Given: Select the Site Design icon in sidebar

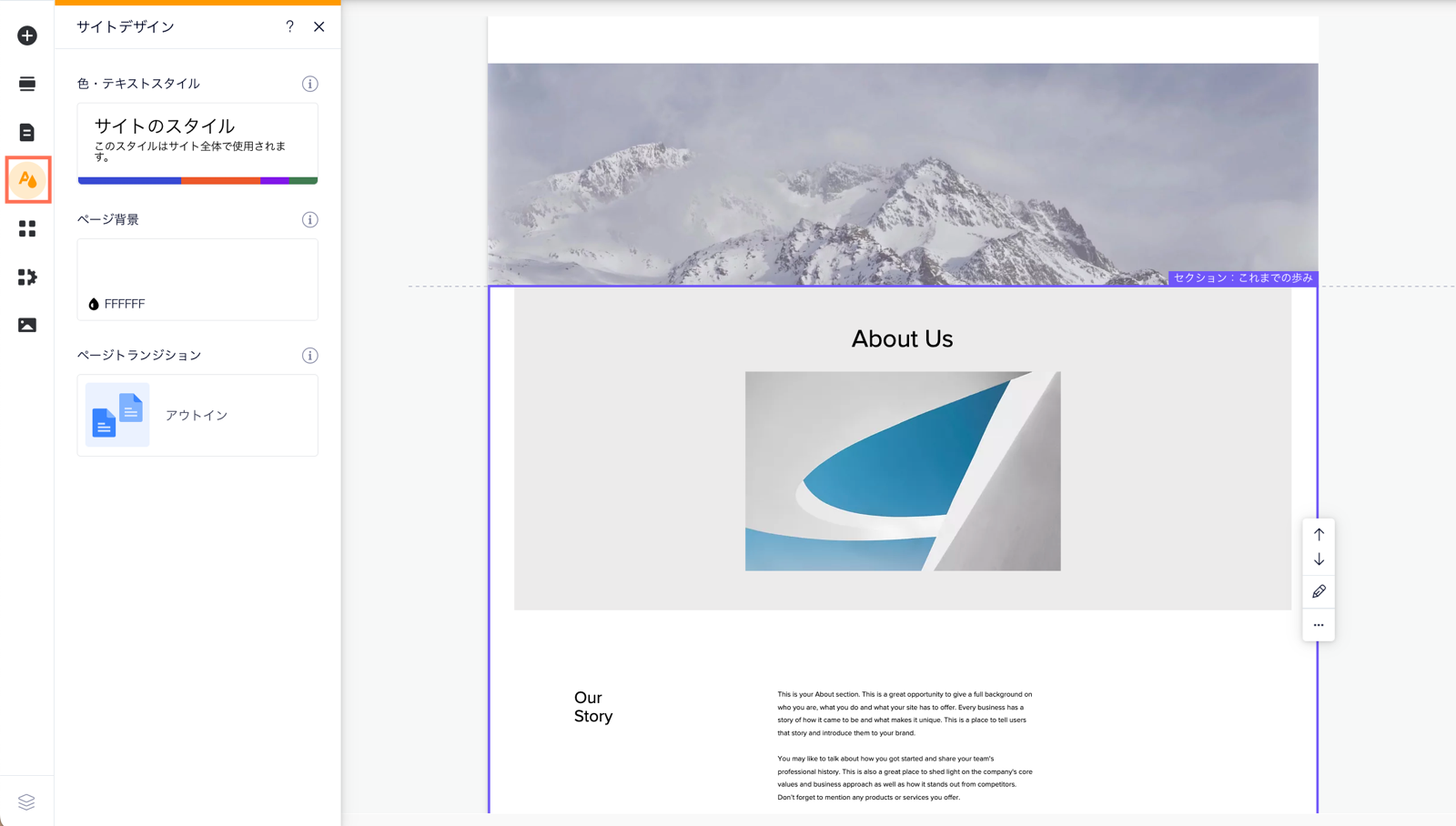Looking at the screenshot, I should [x=27, y=180].
